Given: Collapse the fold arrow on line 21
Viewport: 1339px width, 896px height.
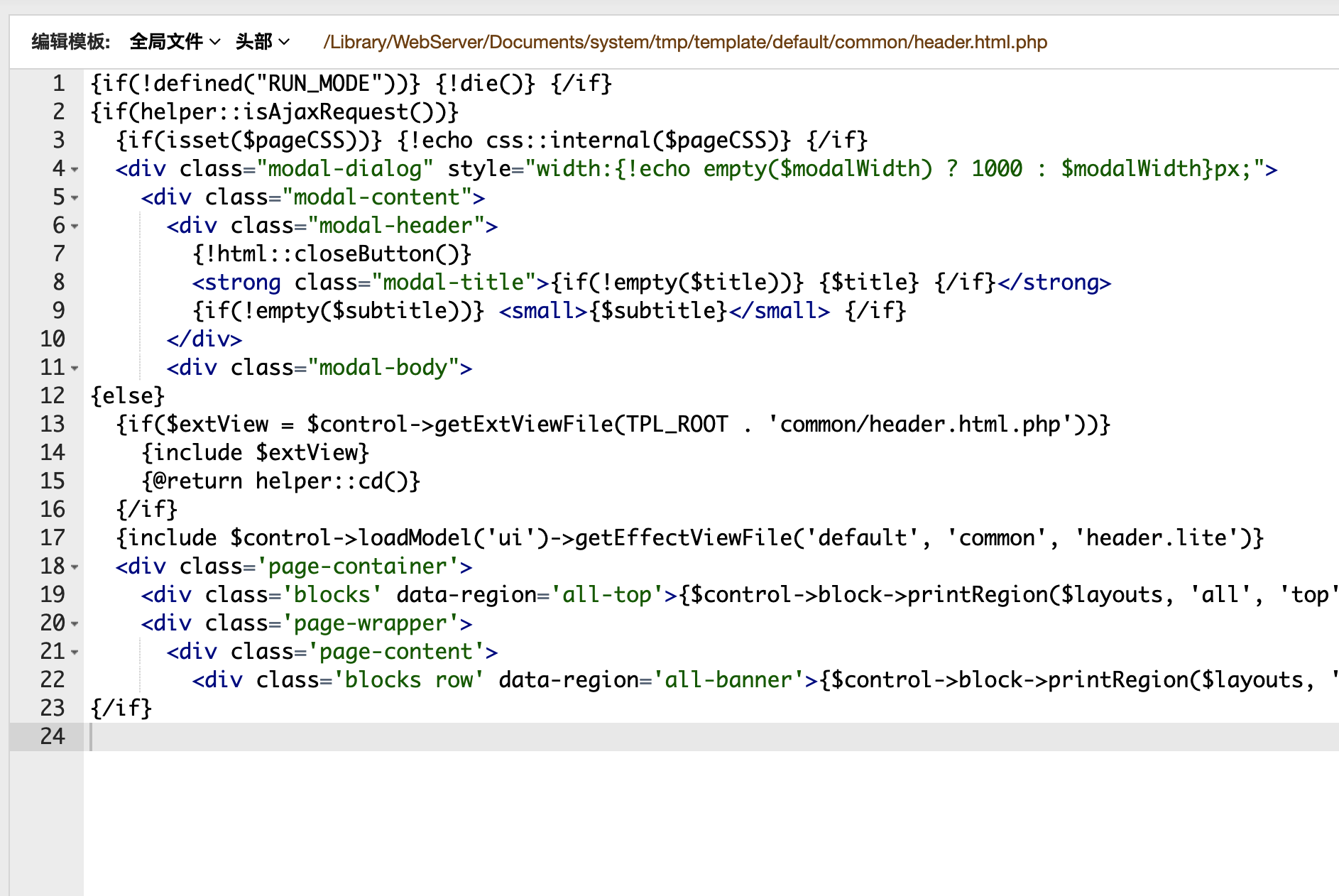Looking at the screenshot, I should coord(75,652).
